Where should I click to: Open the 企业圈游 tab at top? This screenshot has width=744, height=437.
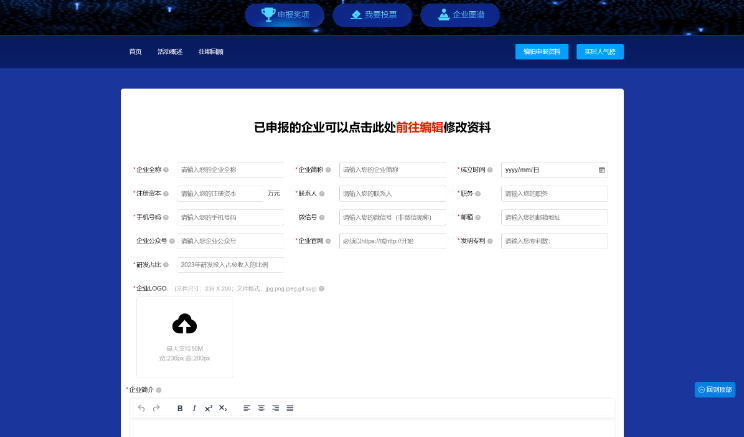pos(460,15)
